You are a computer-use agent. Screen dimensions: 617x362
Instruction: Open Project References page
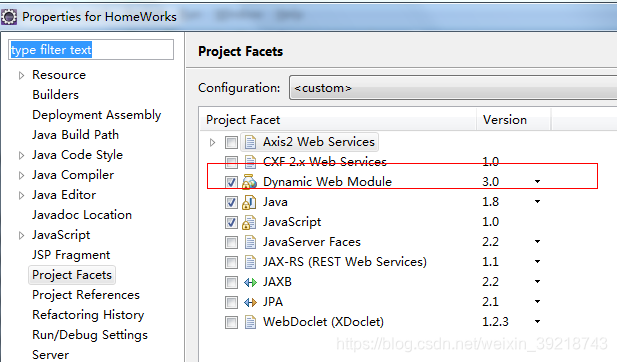tap(86, 295)
